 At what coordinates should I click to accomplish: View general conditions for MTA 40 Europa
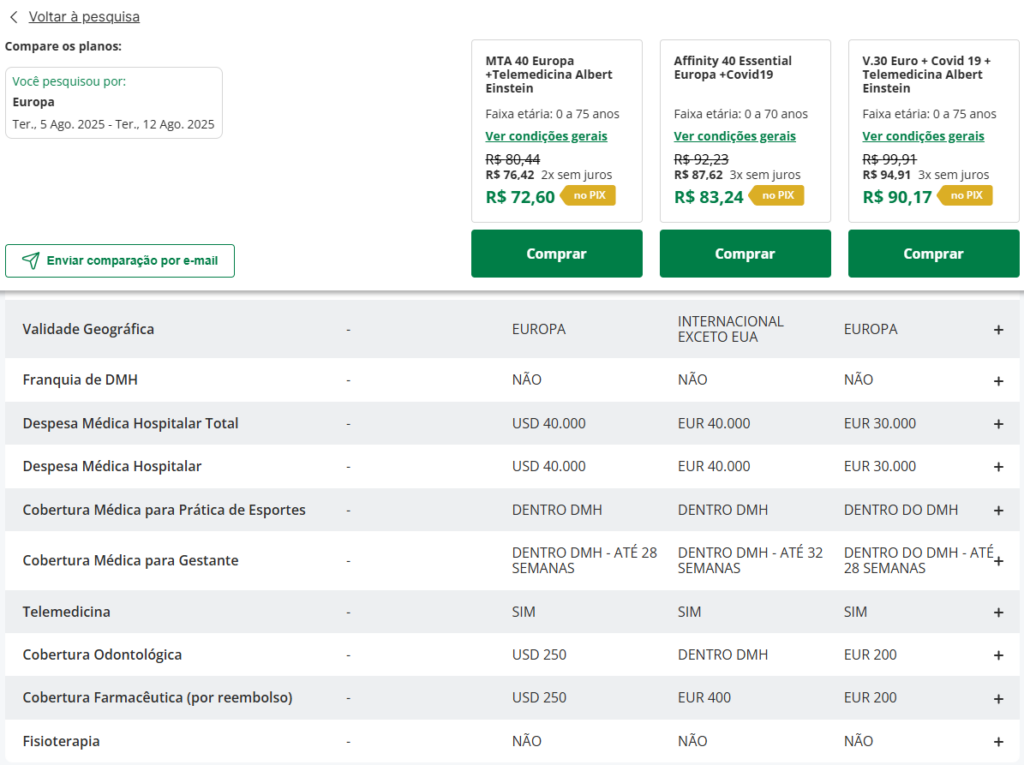[546, 136]
